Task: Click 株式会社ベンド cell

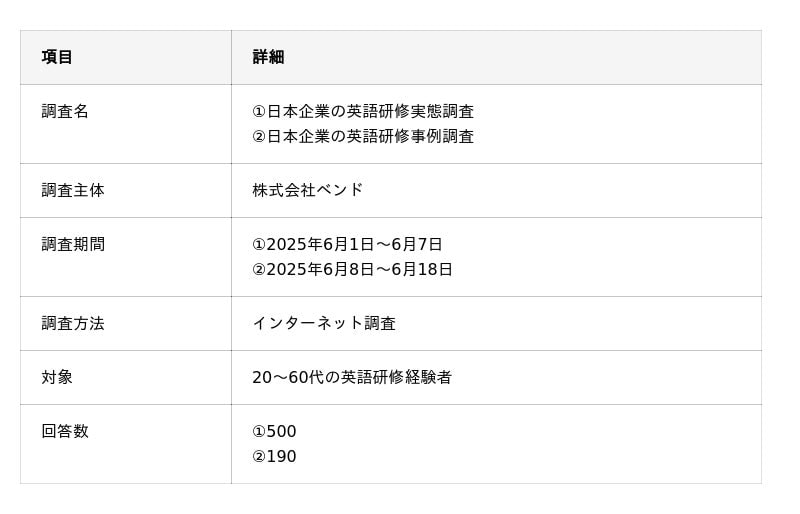Action: coord(308,190)
